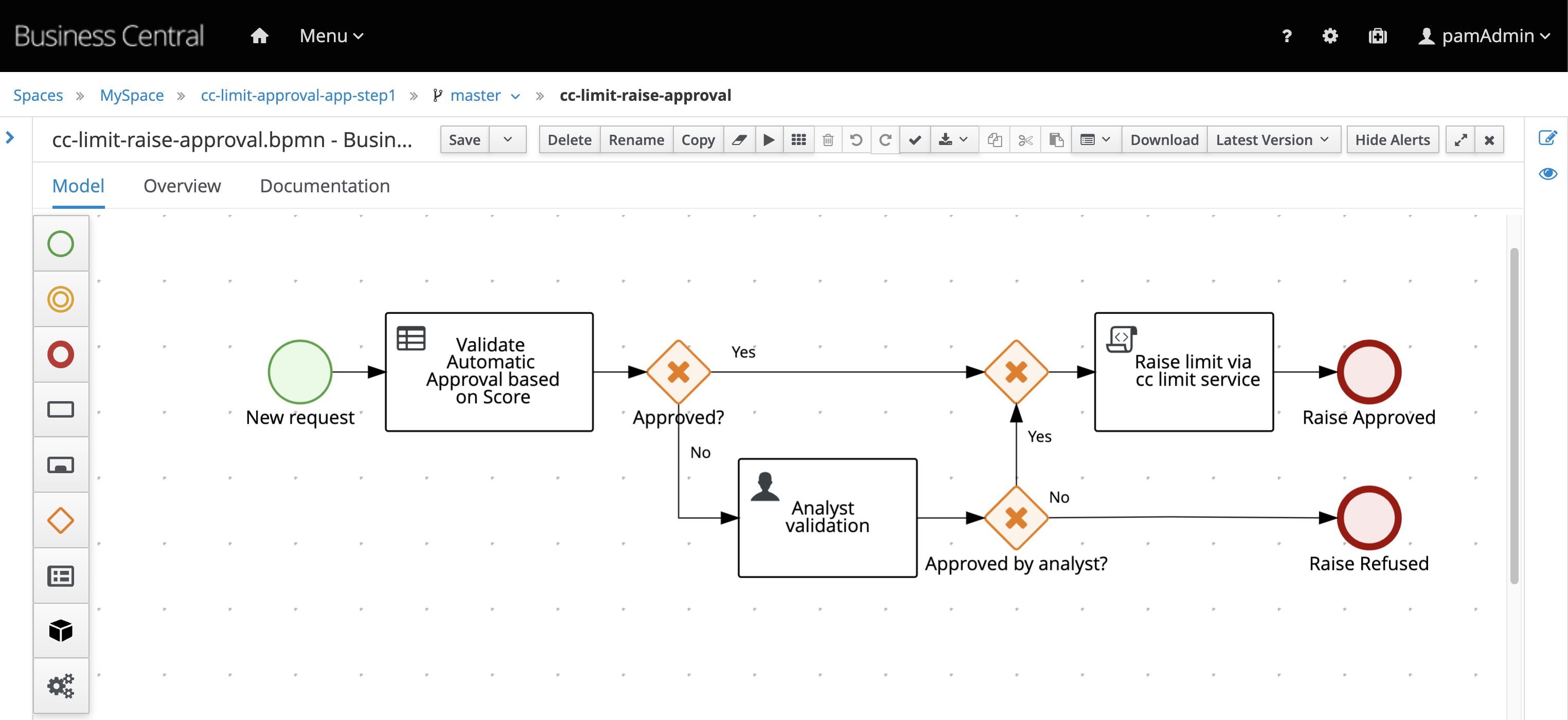Switch to the Overview tab
This screenshot has height=720, width=1568.
click(x=182, y=186)
